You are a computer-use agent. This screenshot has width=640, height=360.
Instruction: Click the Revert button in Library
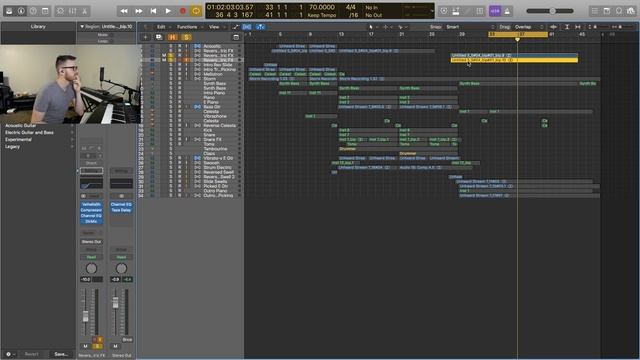(32, 354)
